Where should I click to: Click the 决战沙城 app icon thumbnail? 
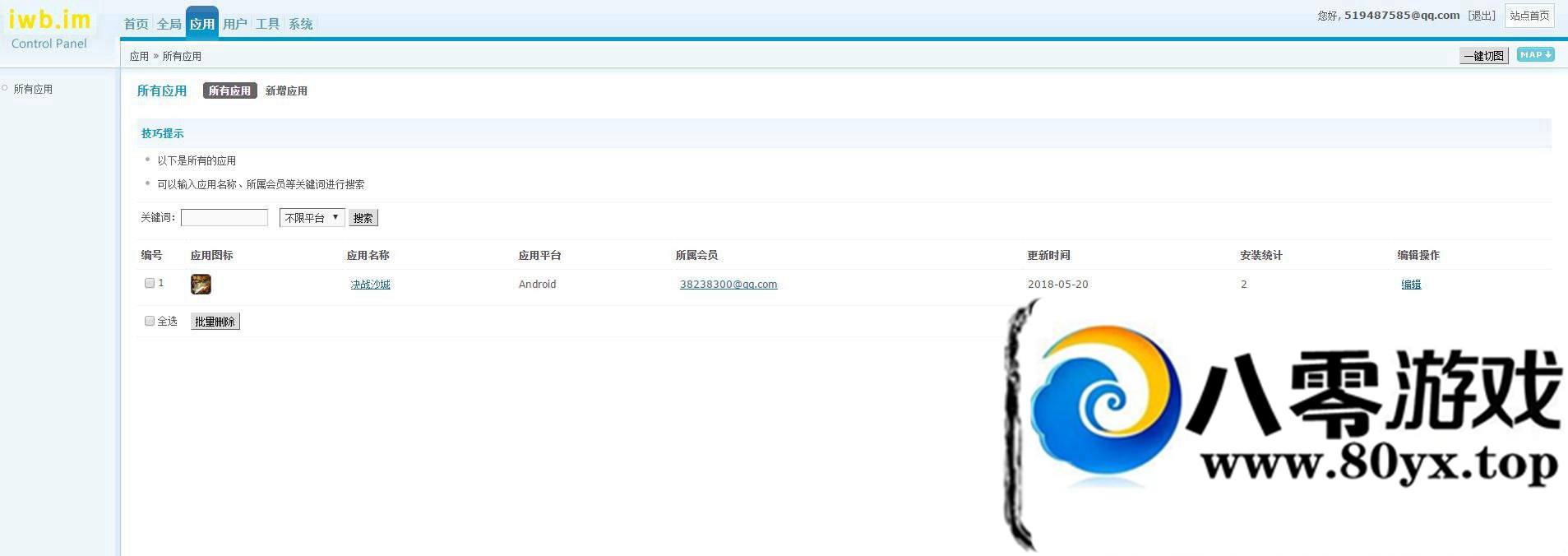point(201,284)
